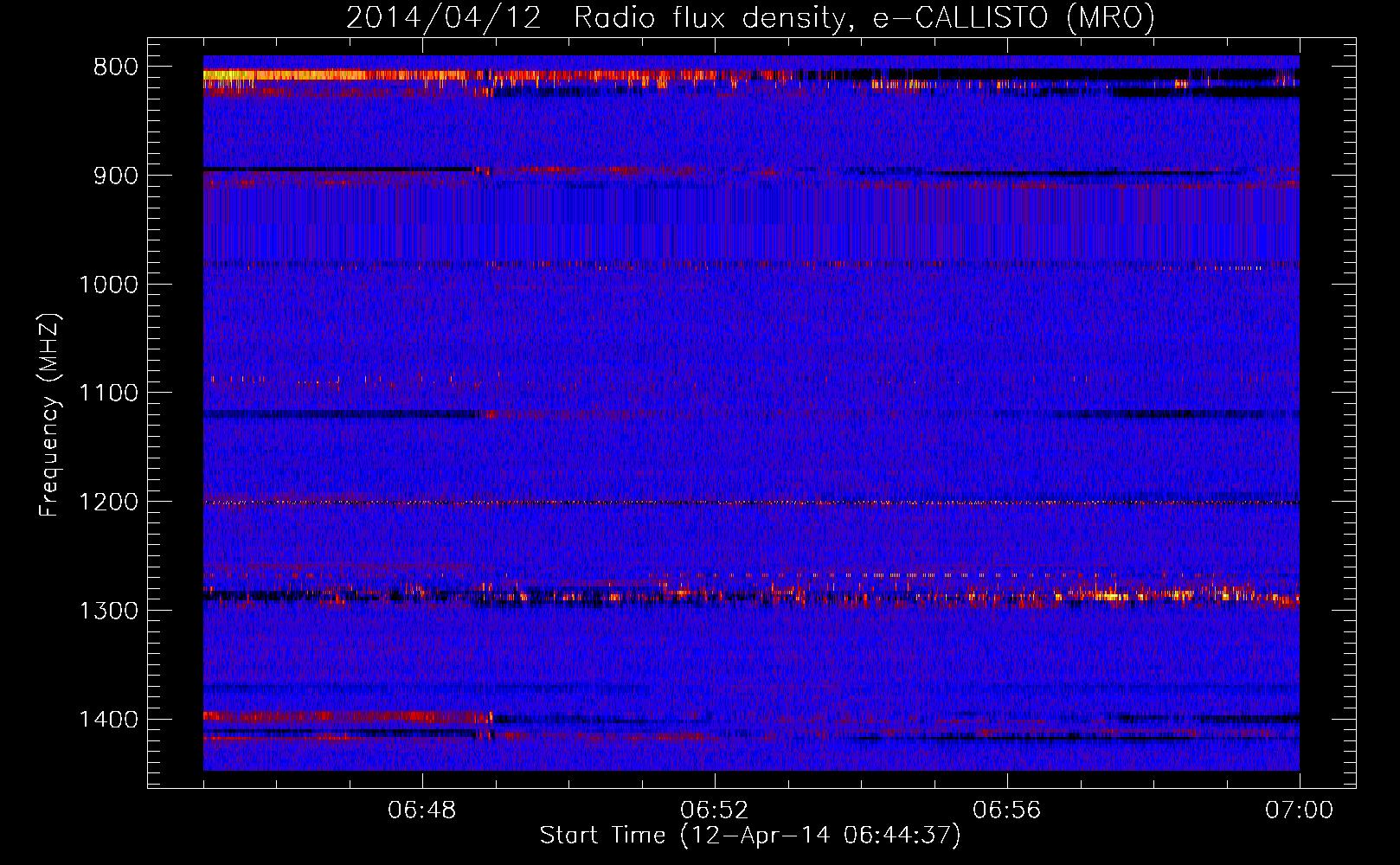Click the 'Start Time (12-Apr-14 06:44:37)' label
Screen dimensions: 1400x865
point(750,836)
